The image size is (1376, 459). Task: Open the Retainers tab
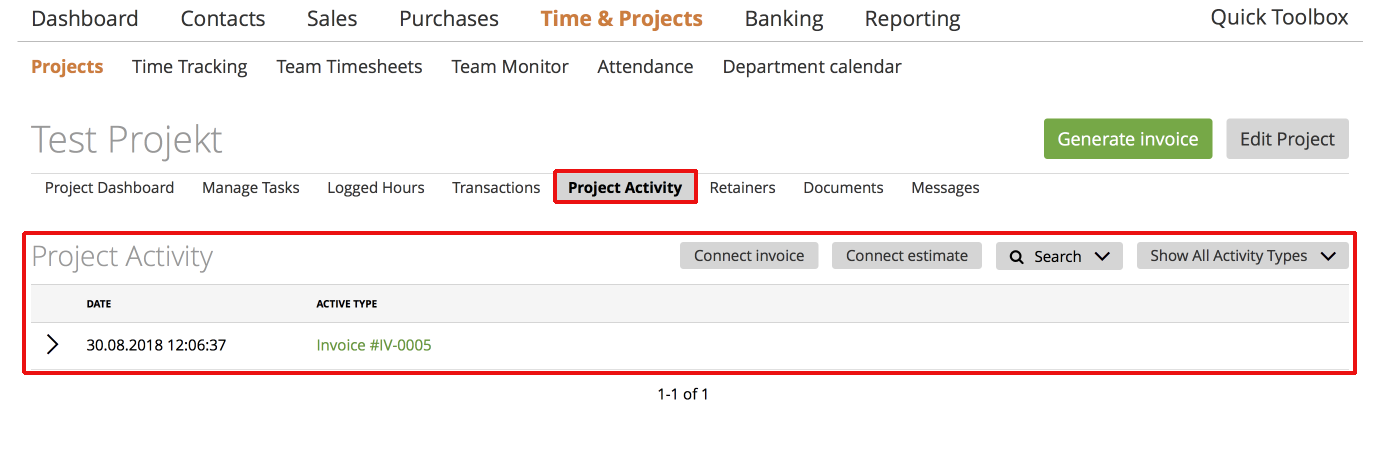(x=743, y=188)
